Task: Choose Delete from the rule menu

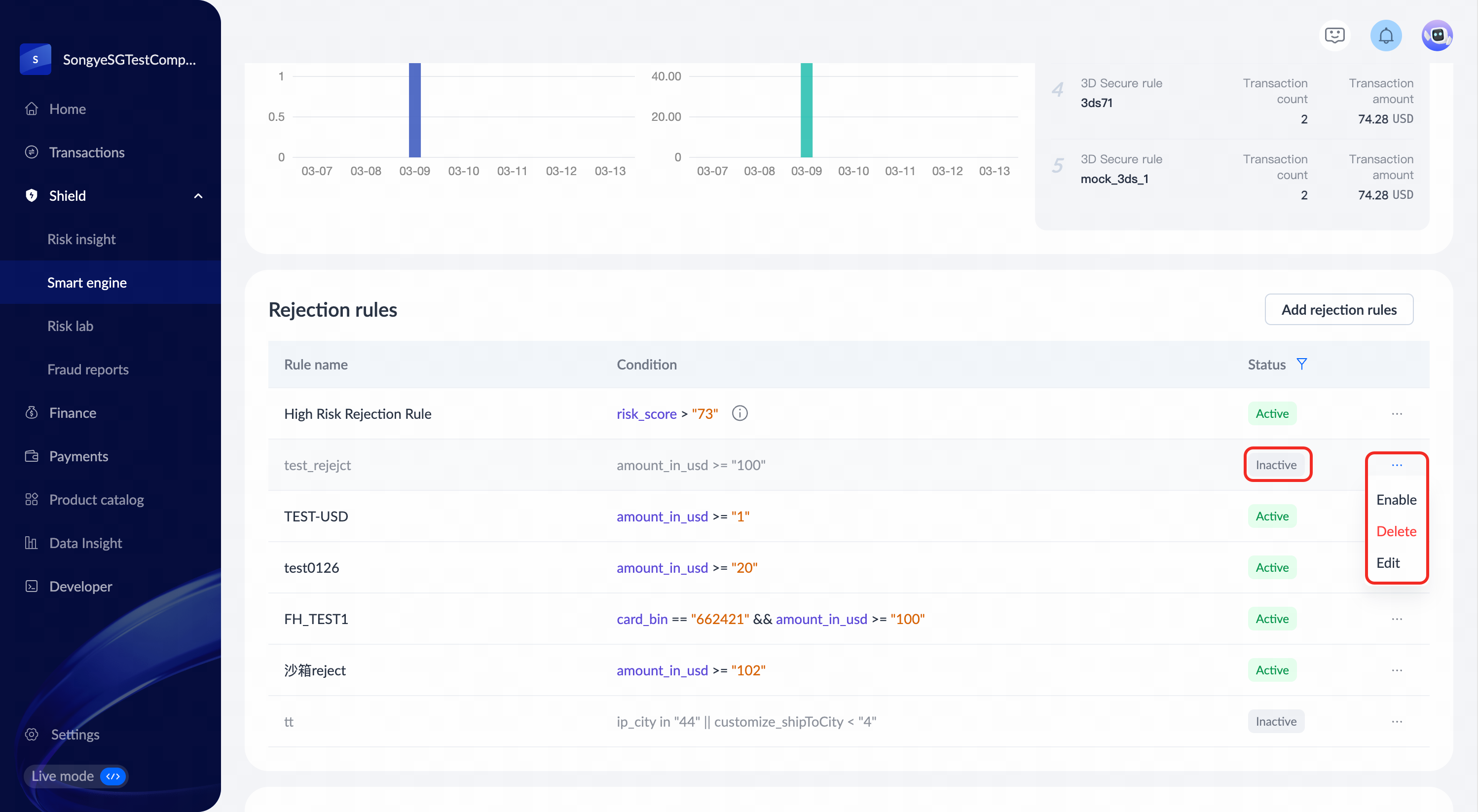Action: pyautogui.click(x=1396, y=531)
